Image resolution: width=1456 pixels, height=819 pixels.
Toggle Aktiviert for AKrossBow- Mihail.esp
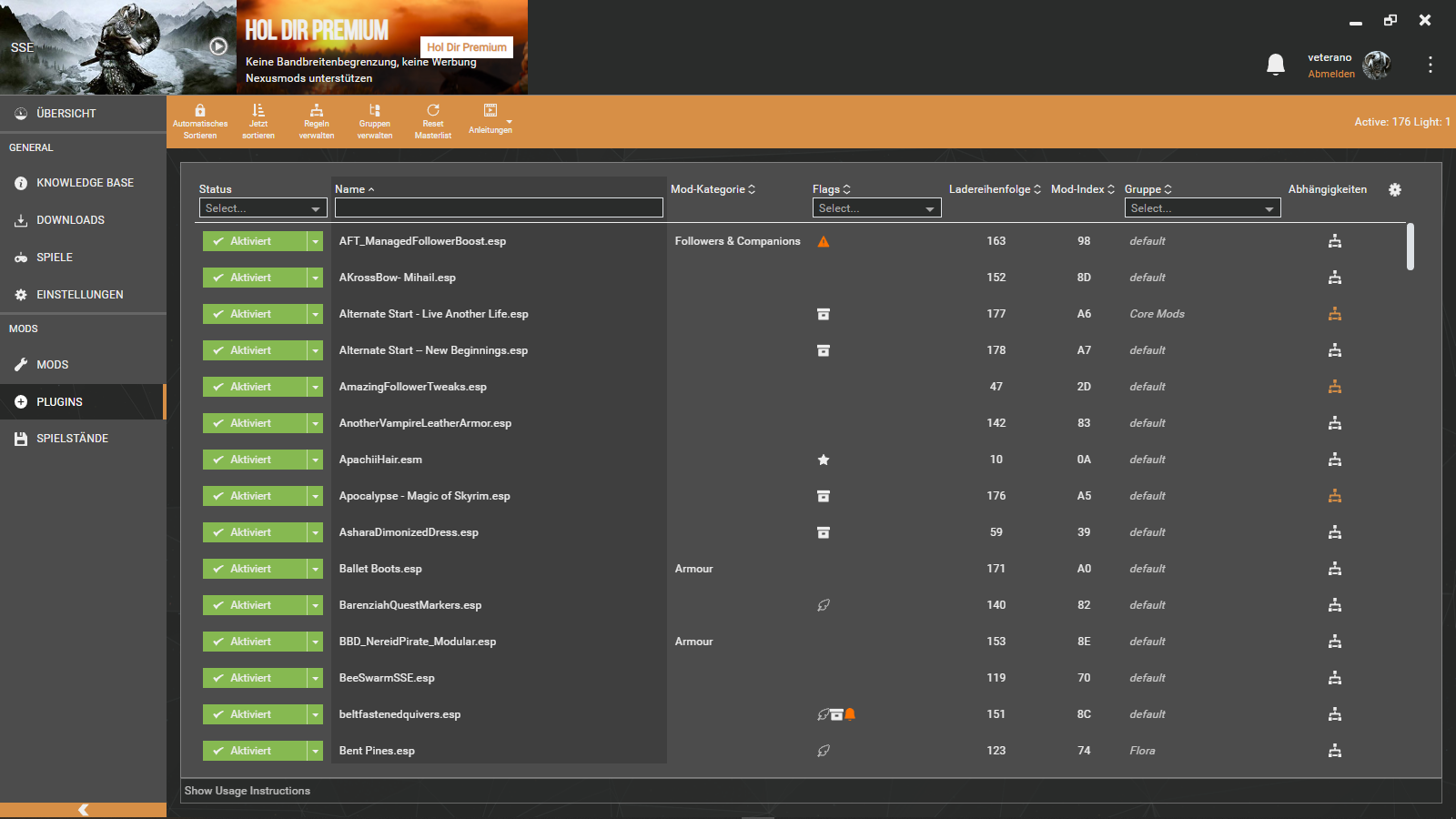tap(254, 278)
